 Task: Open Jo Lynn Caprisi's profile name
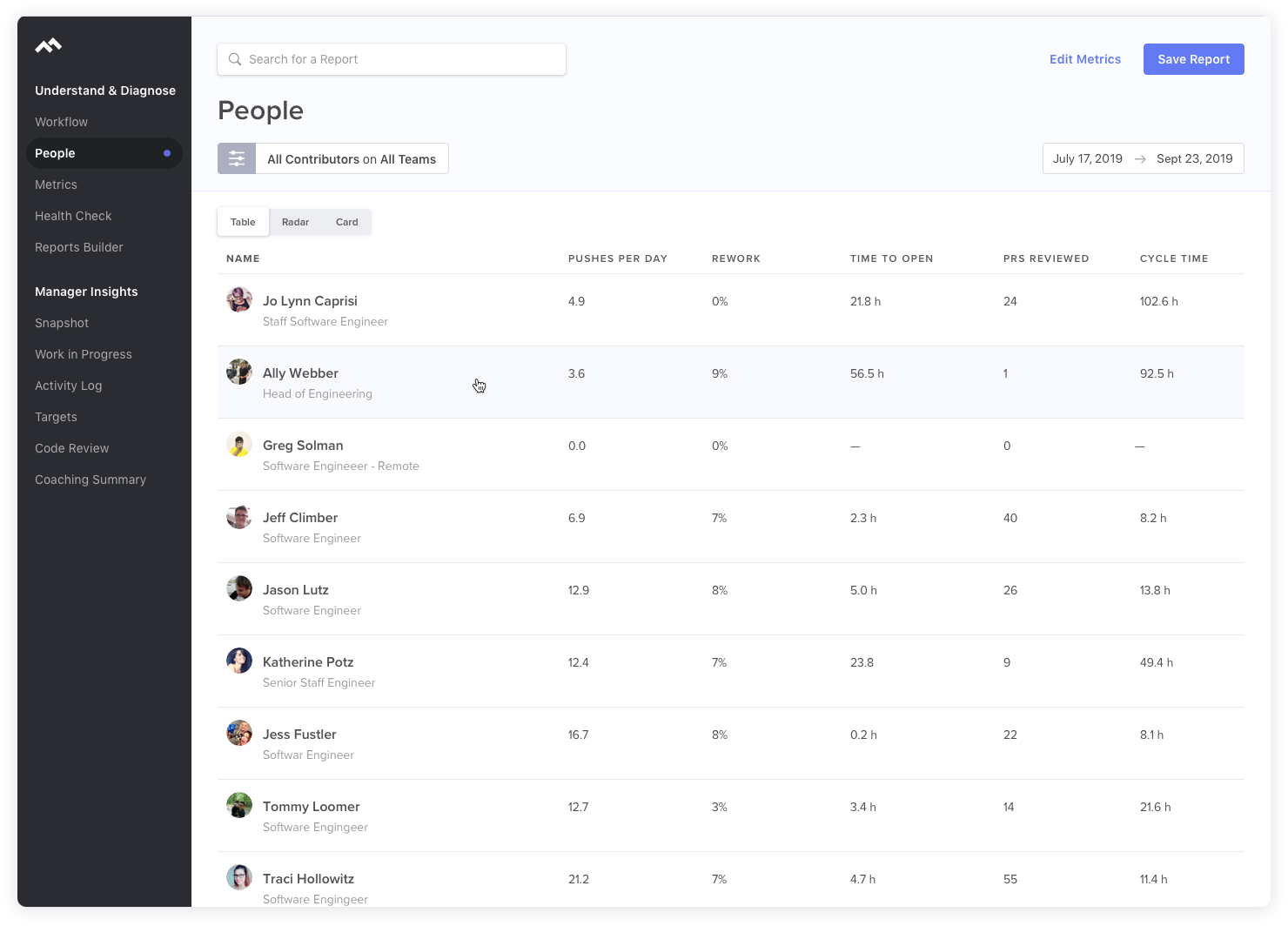coord(310,301)
